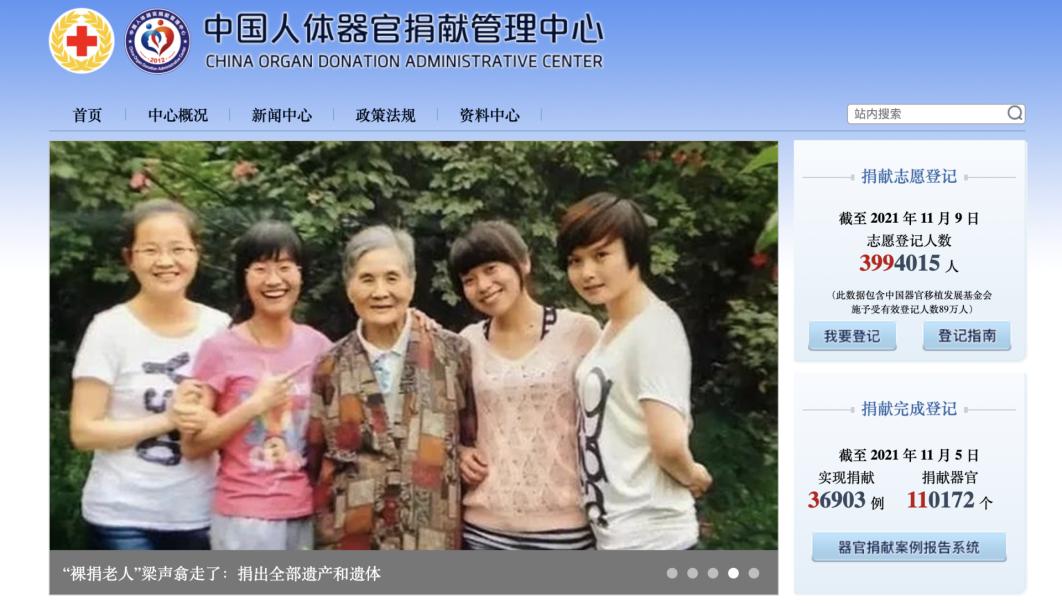The height and width of the screenshot is (606, 1062).
Task: Show the first carousel slide dot
Action: point(672,573)
